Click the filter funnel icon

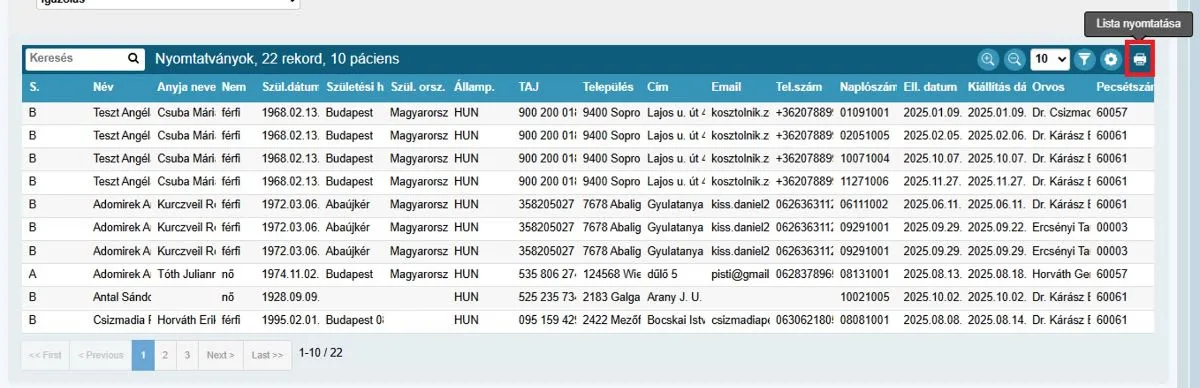(x=1084, y=59)
